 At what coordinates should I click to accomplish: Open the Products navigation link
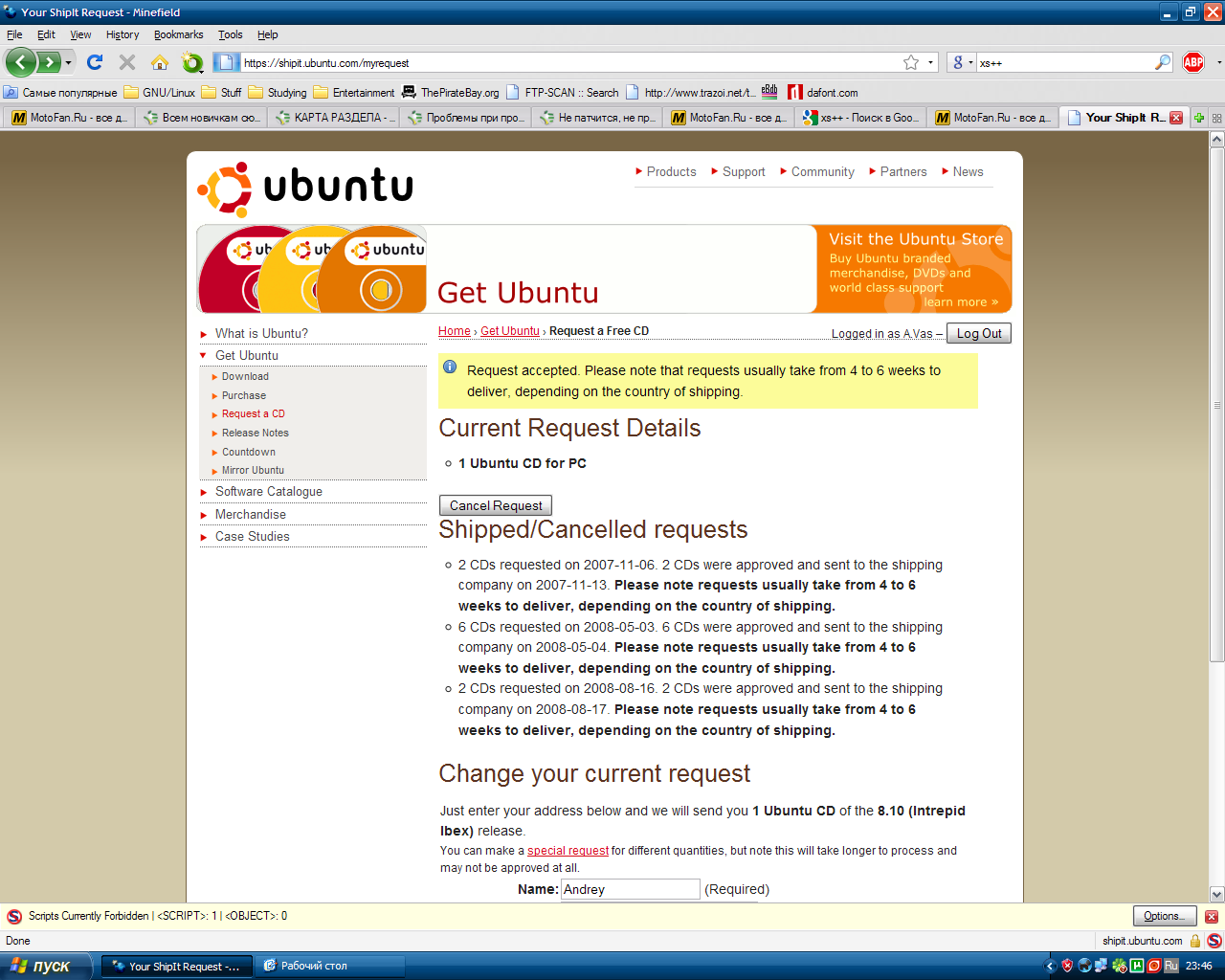671,172
